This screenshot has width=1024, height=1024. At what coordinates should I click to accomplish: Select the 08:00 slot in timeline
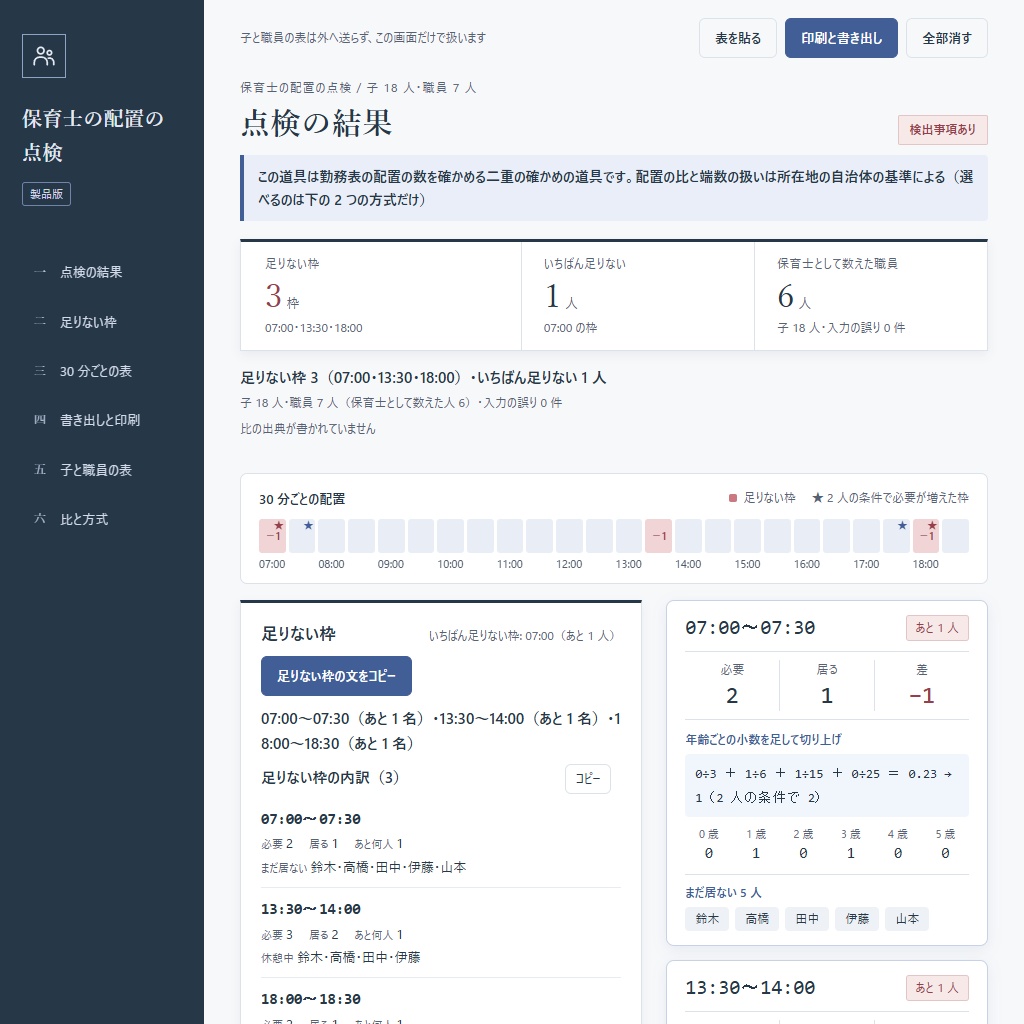332,536
